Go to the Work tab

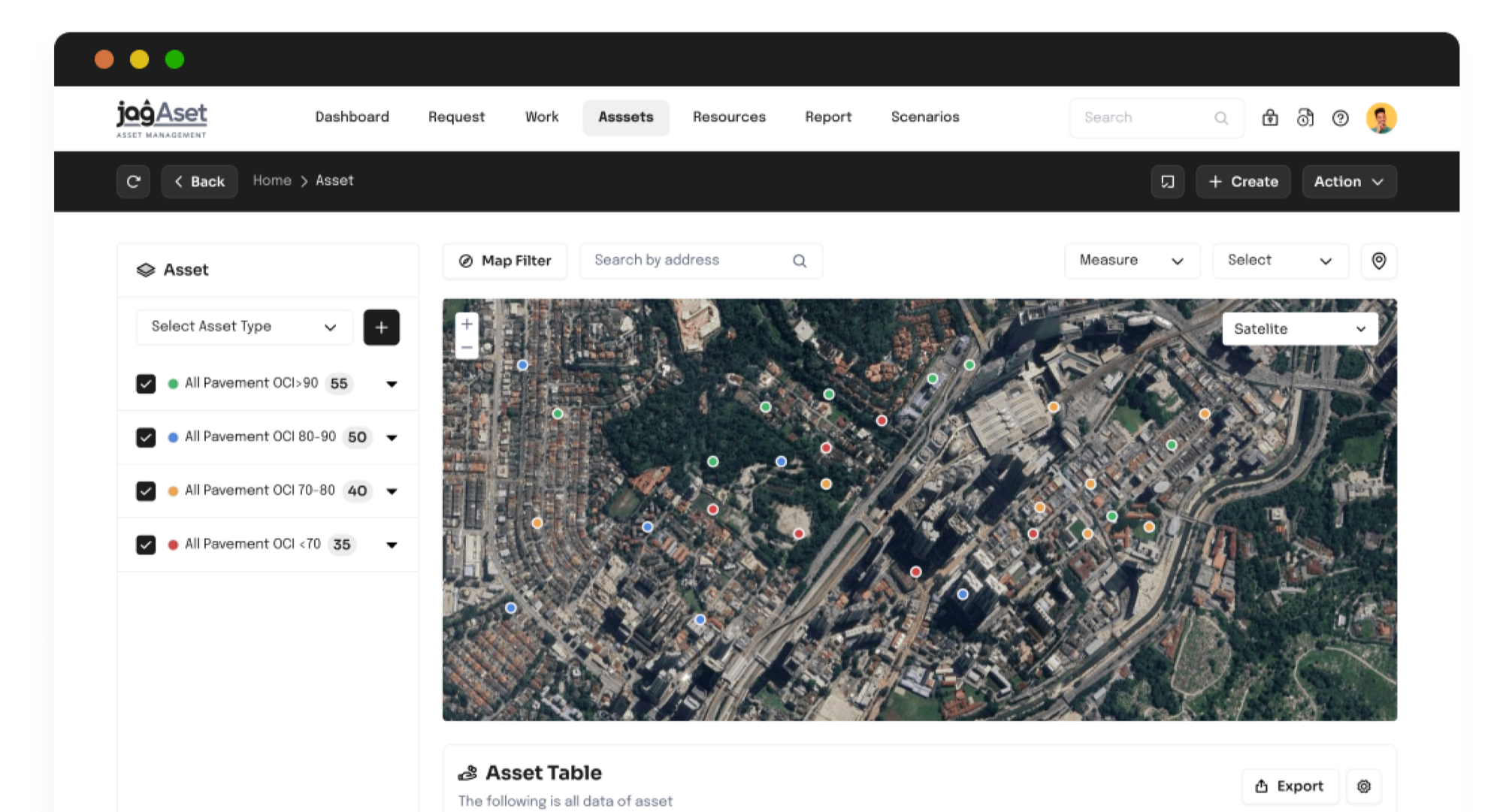(x=542, y=117)
